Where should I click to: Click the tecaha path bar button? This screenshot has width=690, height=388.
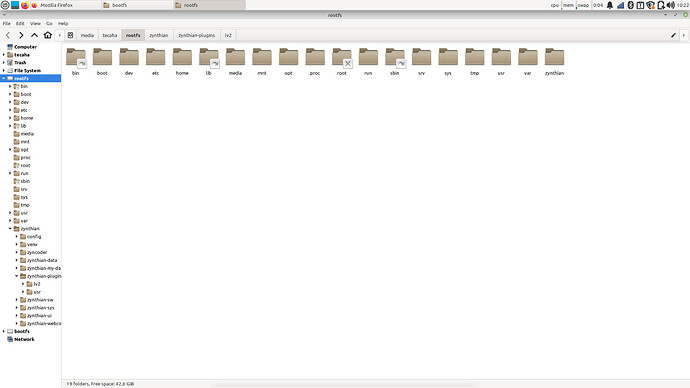pyautogui.click(x=110, y=35)
